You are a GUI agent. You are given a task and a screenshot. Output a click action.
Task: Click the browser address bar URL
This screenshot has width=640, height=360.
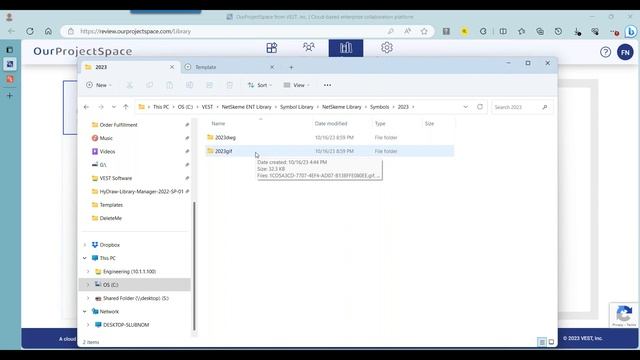pyautogui.click(x=136, y=31)
